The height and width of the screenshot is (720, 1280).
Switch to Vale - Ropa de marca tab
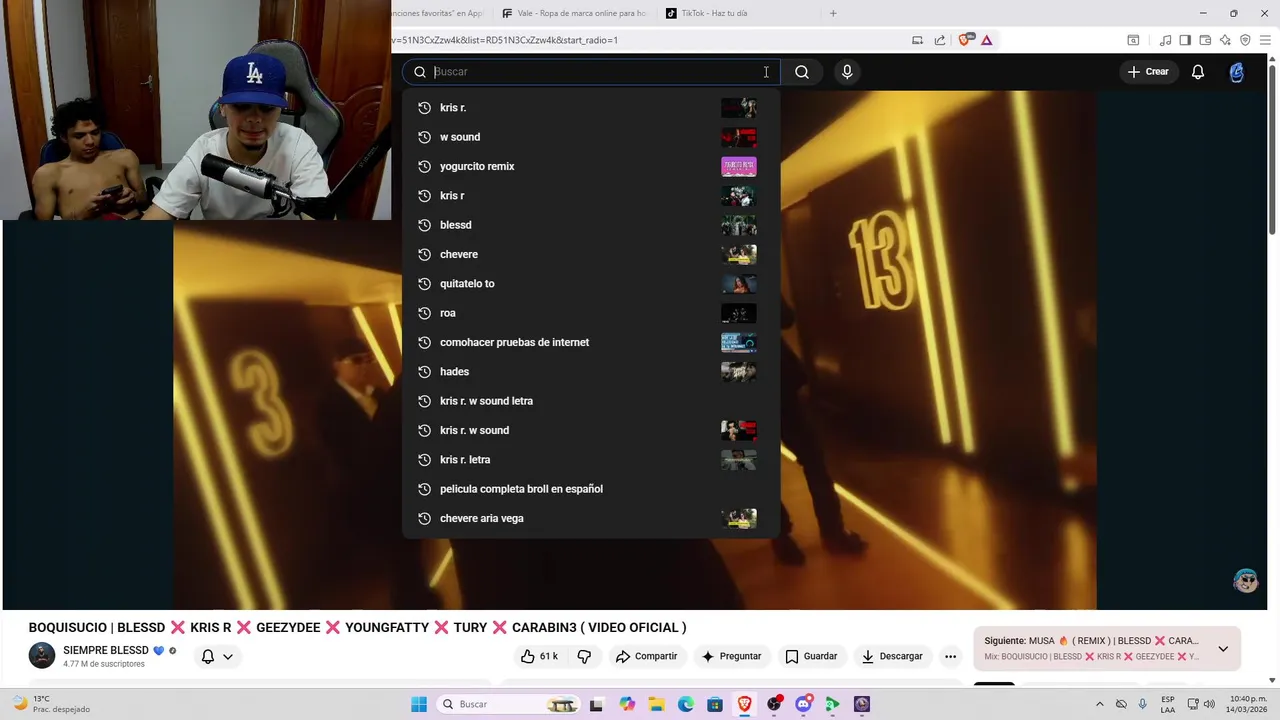[x=574, y=13]
